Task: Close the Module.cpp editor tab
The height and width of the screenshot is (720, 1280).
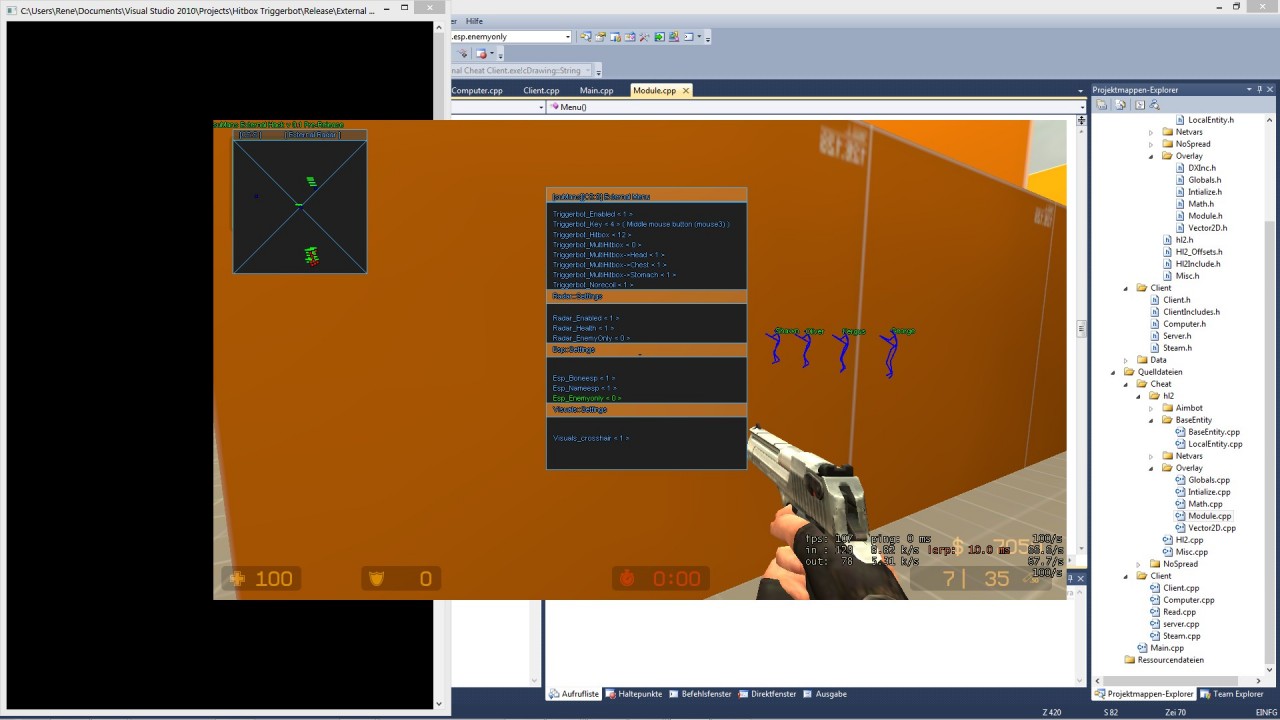Action: [685, 90]
